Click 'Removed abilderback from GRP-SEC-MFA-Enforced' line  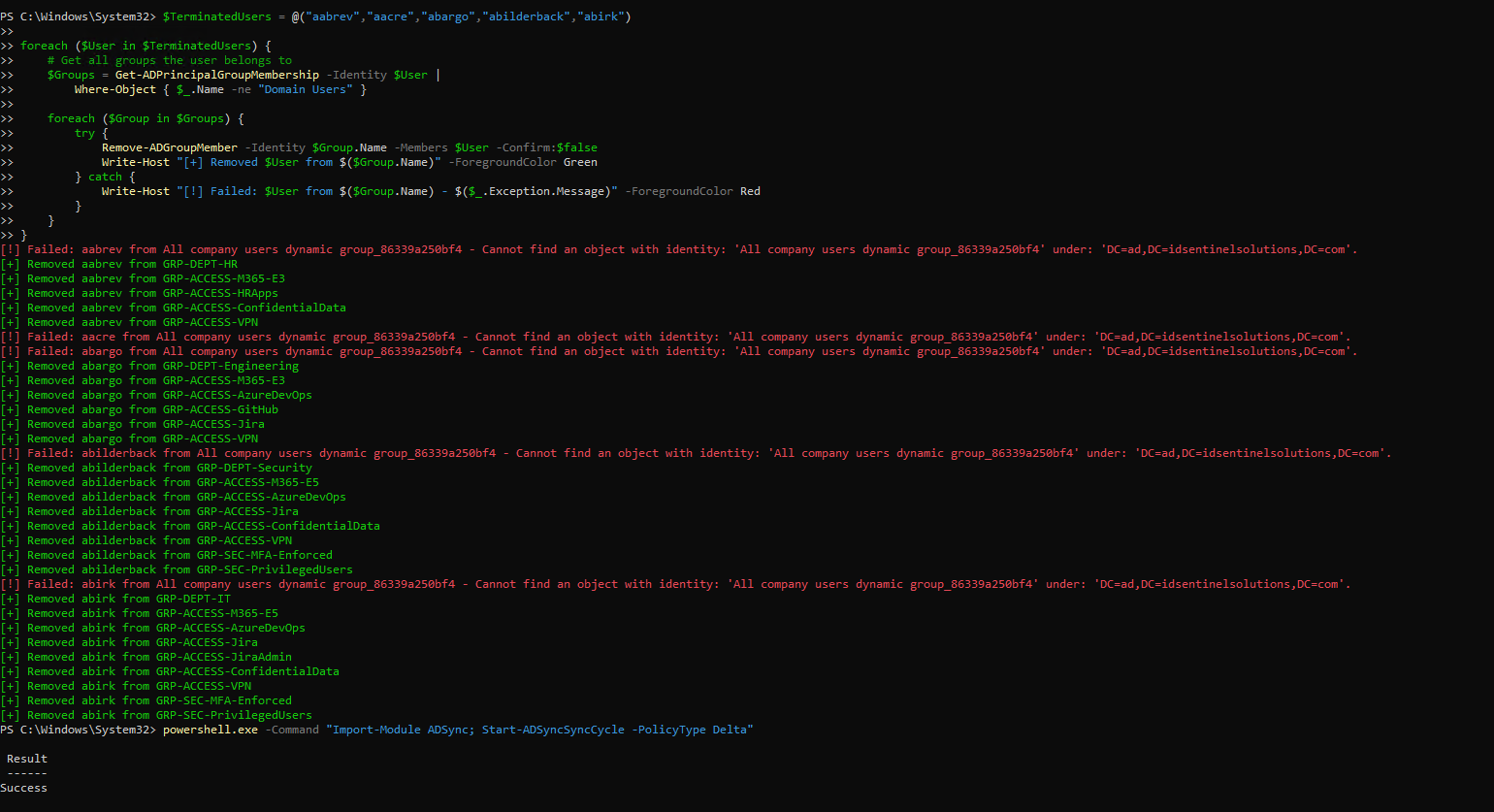(x=166, y=555)
